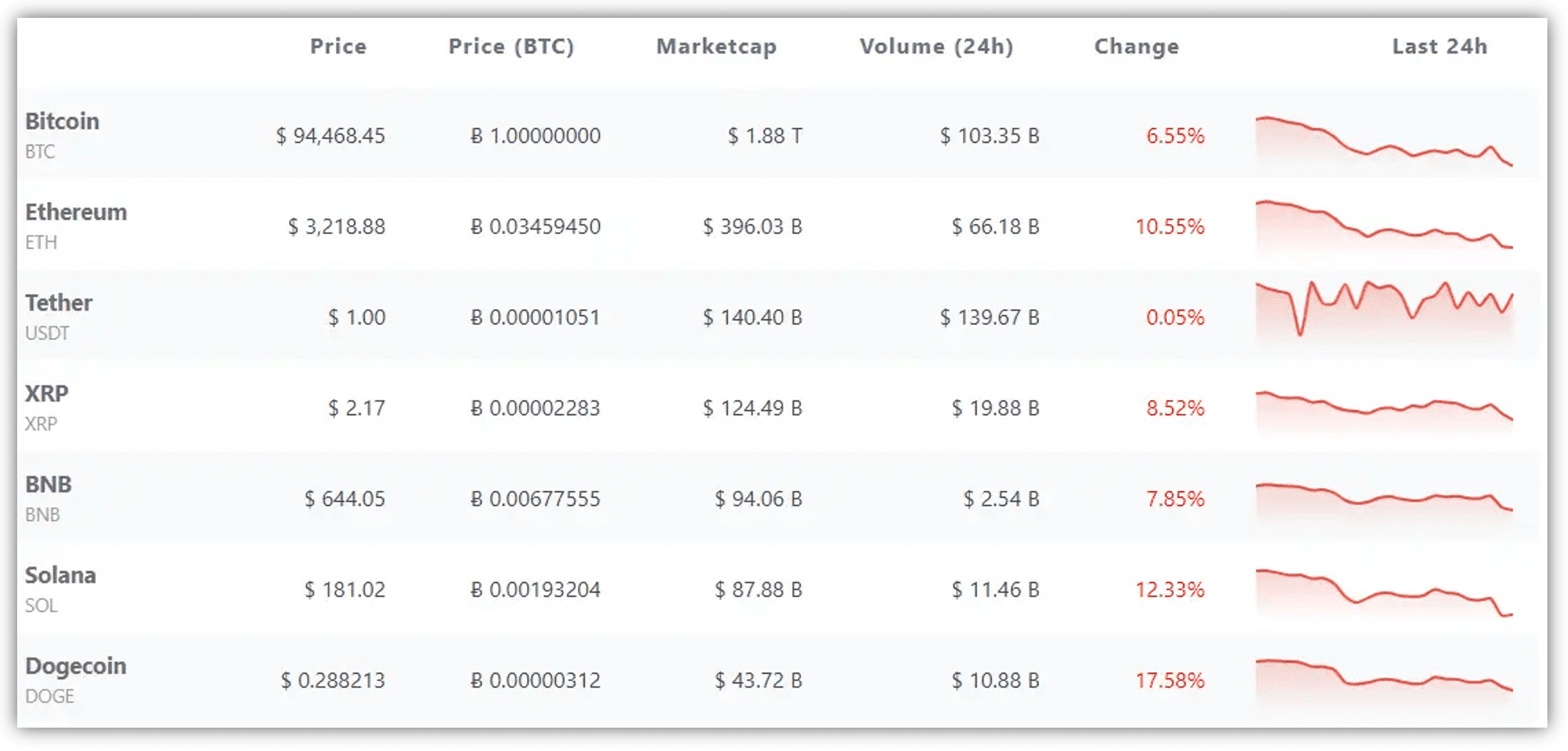Viewport: 1568px width, 751px height.
Task: Open the Bitcoin coin details
Action: (62, 122)
